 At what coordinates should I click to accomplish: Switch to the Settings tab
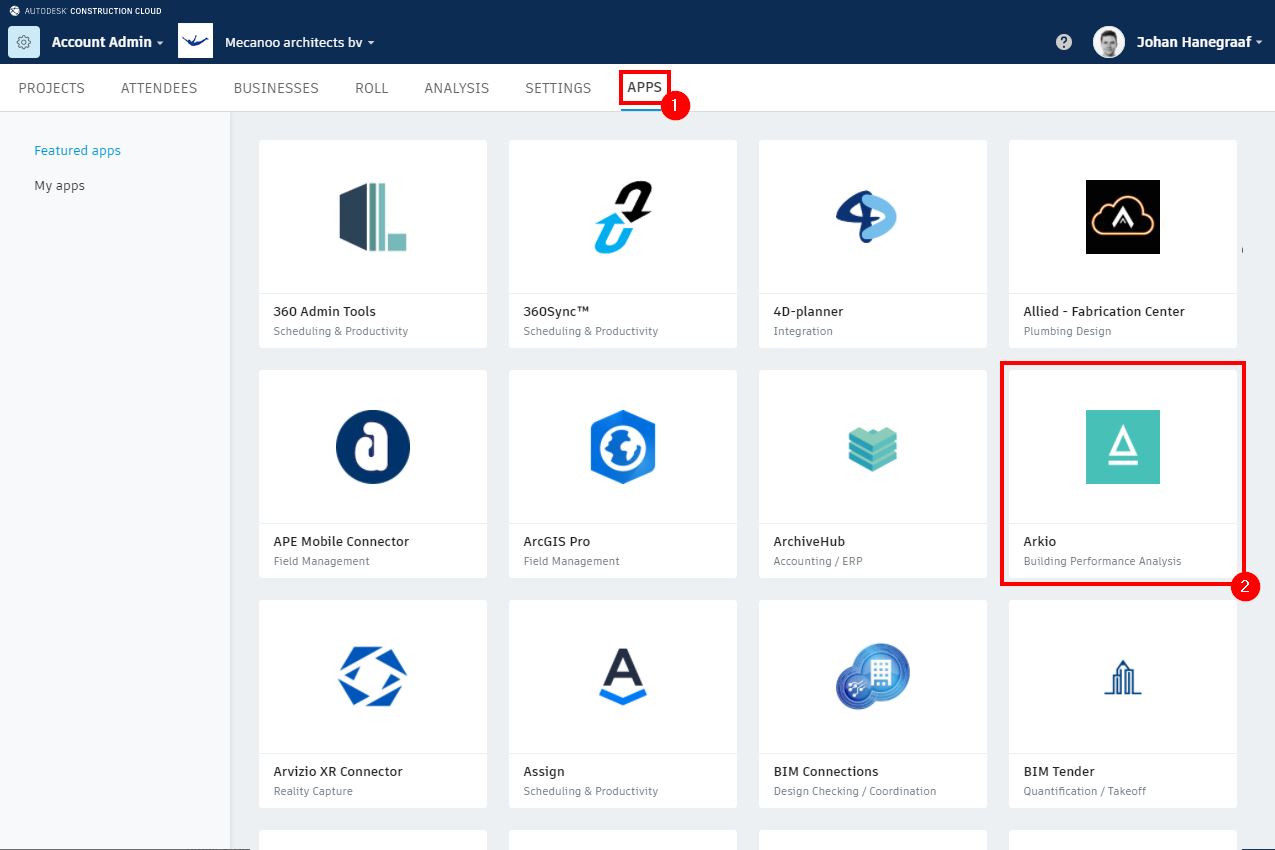coord(558,88)
